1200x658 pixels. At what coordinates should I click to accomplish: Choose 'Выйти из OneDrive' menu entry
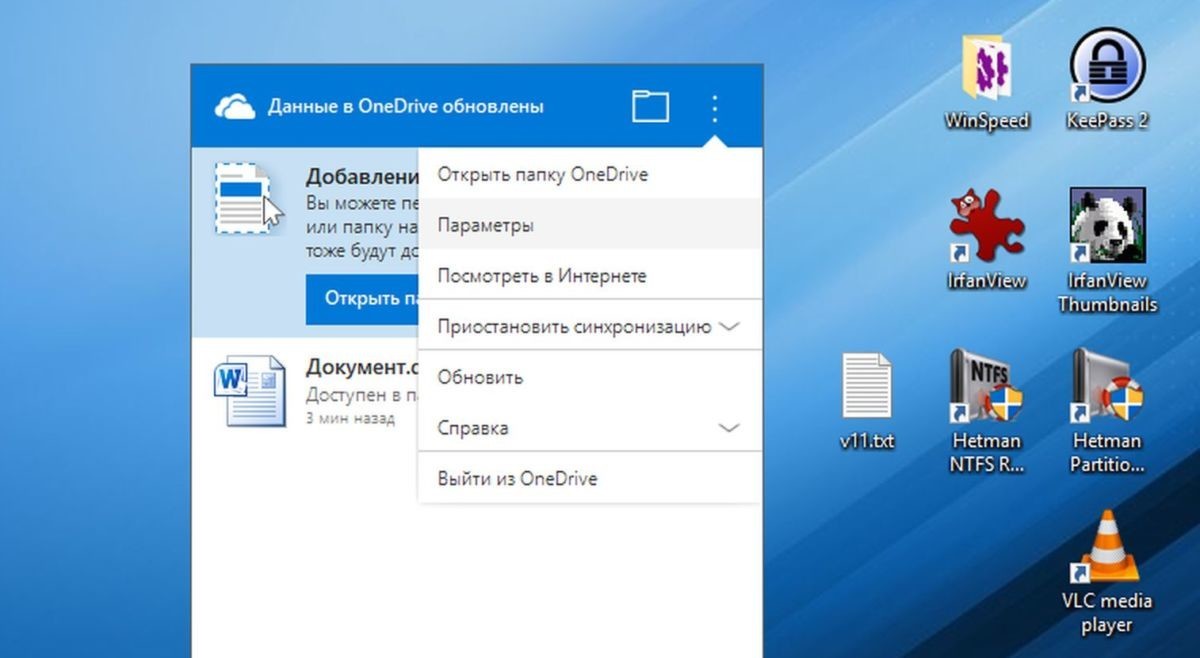tap(590, 479)
